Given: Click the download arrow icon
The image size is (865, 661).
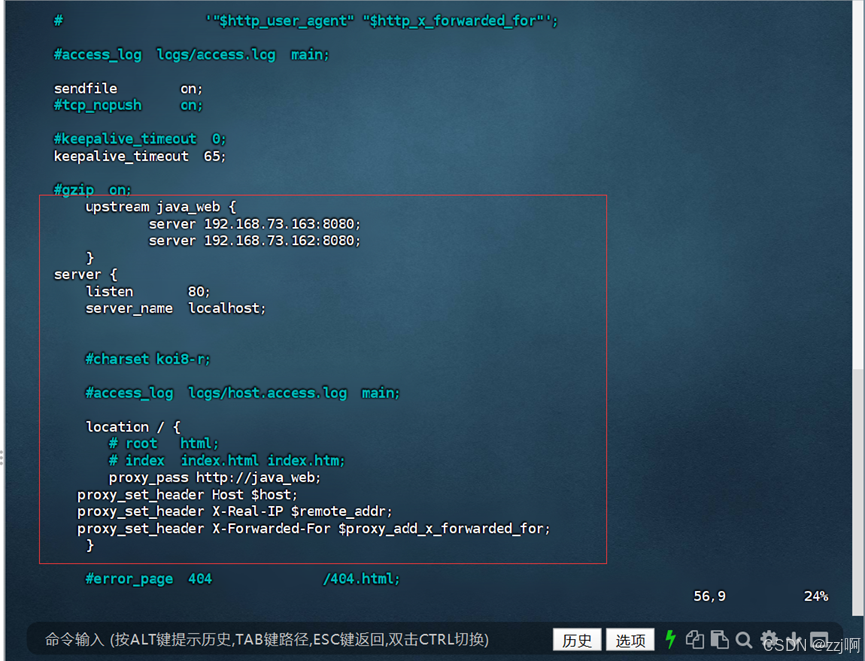Looking at the screenshot, I should pos(794,639).
